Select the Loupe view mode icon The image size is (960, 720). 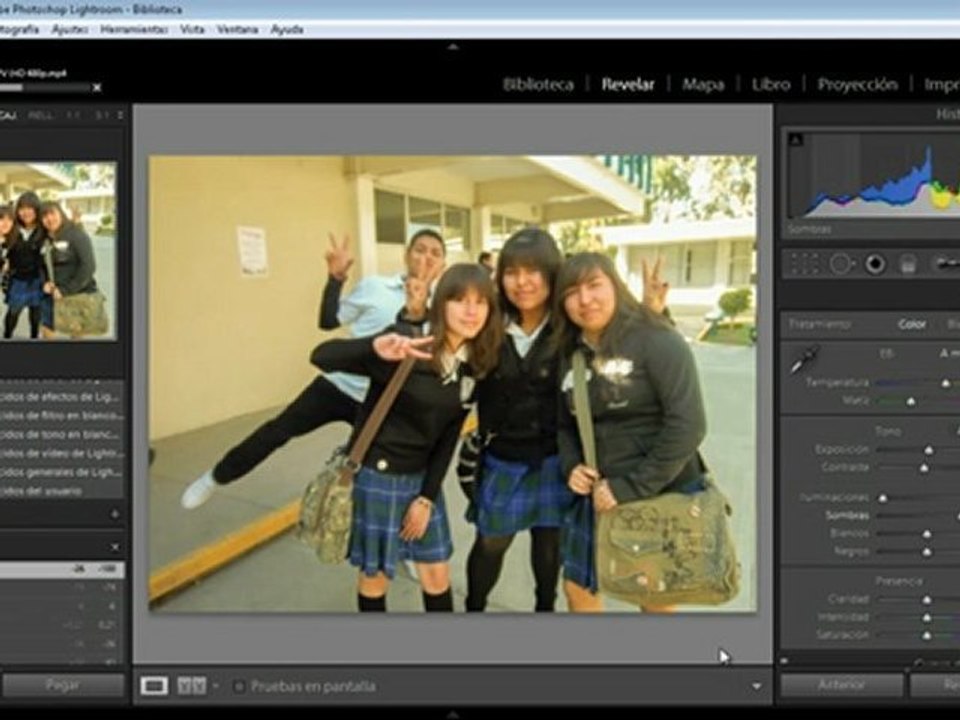coord(154,686)
